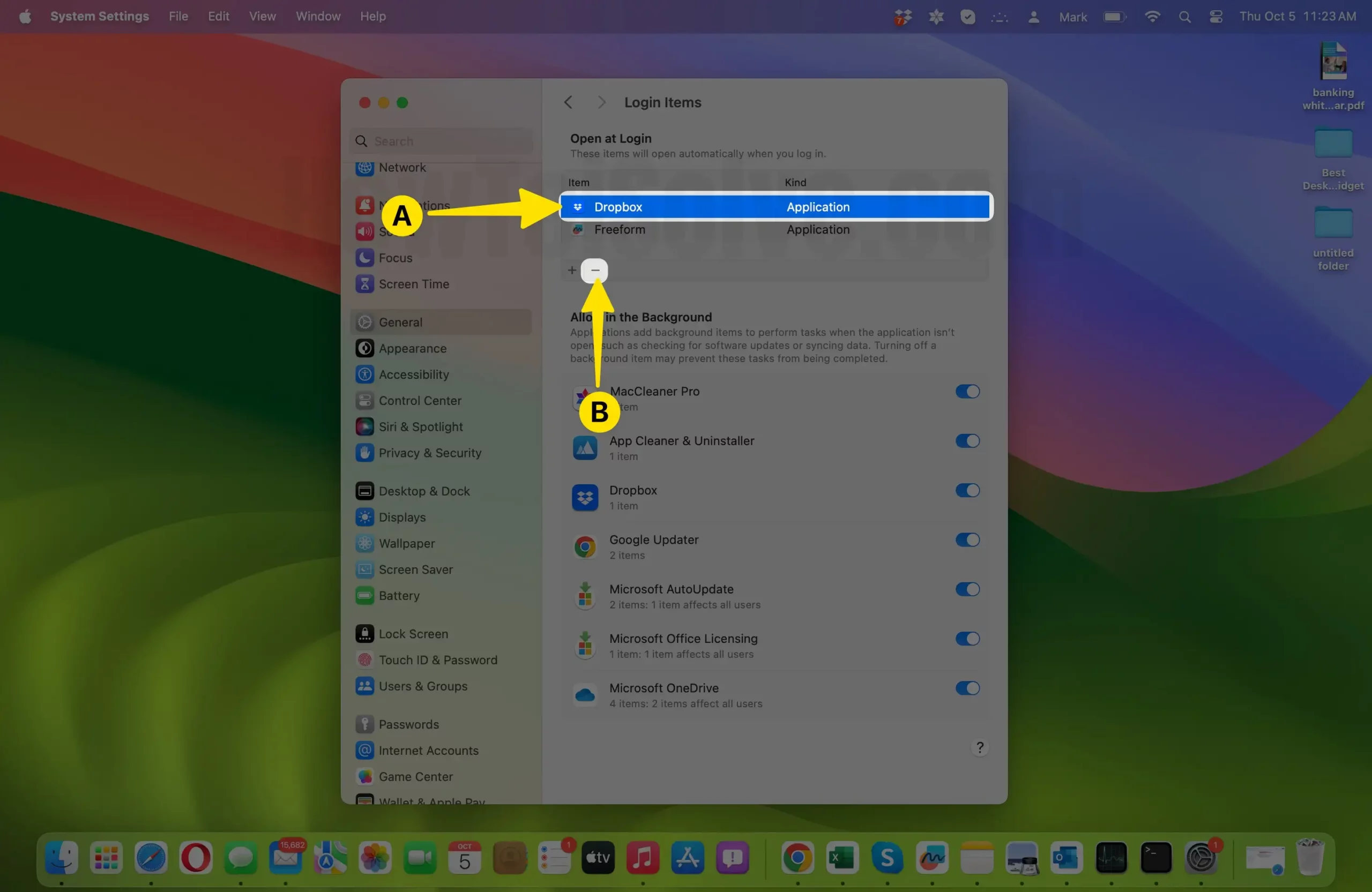This screenshot has height=892, width=1372.
Task: Click the Item column header
Action: click(579, 183)
